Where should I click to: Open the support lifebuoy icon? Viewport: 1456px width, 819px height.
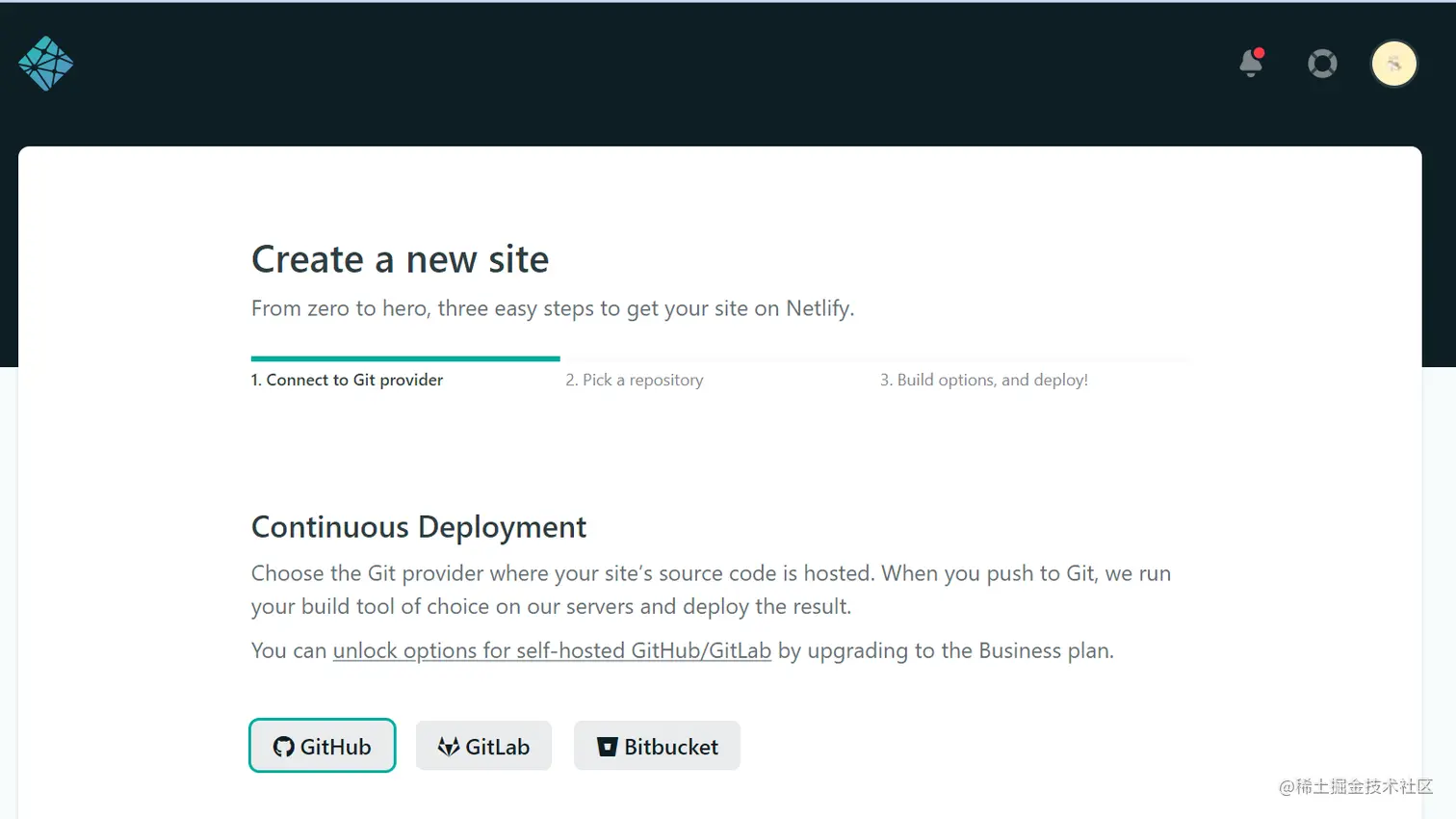click(x=1322, y=64)
